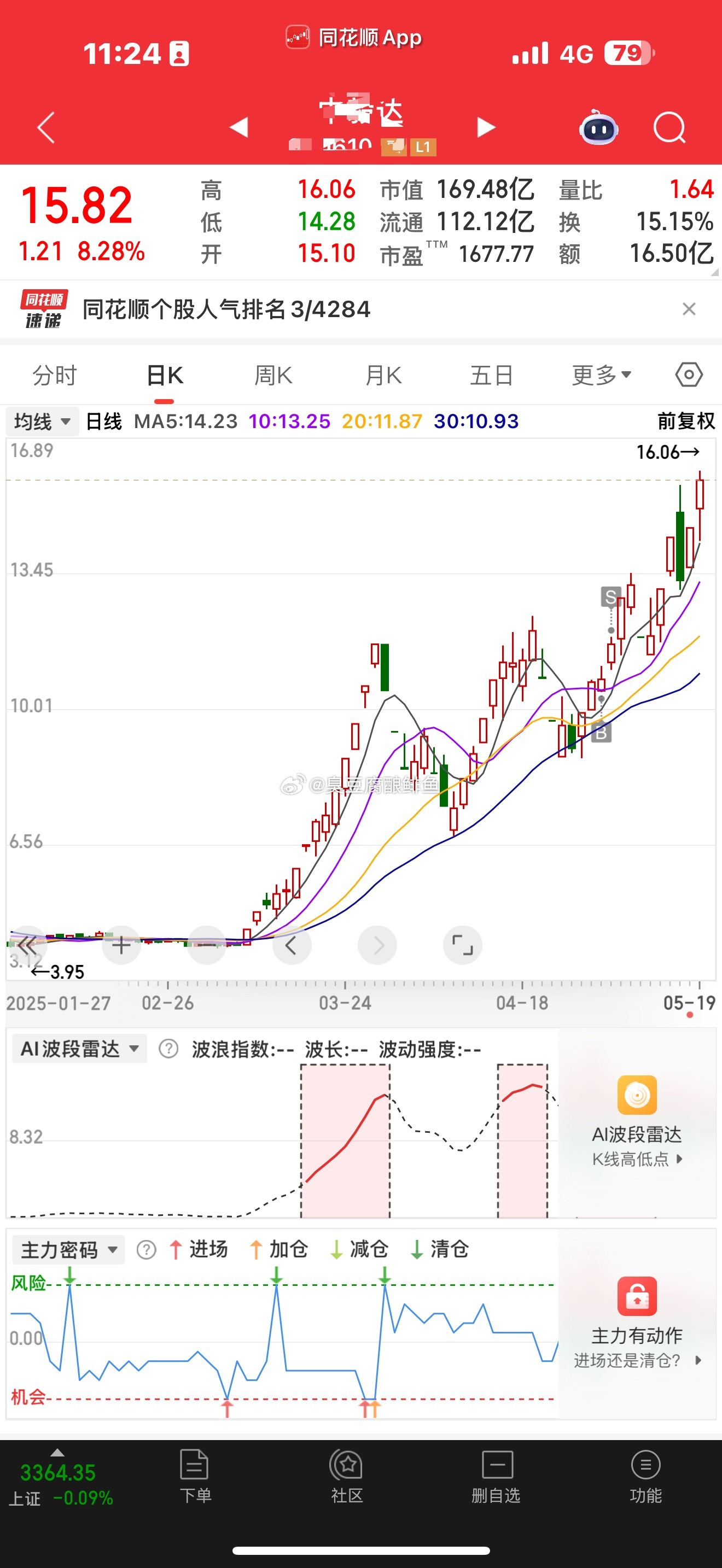This screenshot has height=1568, width=722.
Task: Tap the red 主力有动作 lock icon
Action: point(637,1295)
